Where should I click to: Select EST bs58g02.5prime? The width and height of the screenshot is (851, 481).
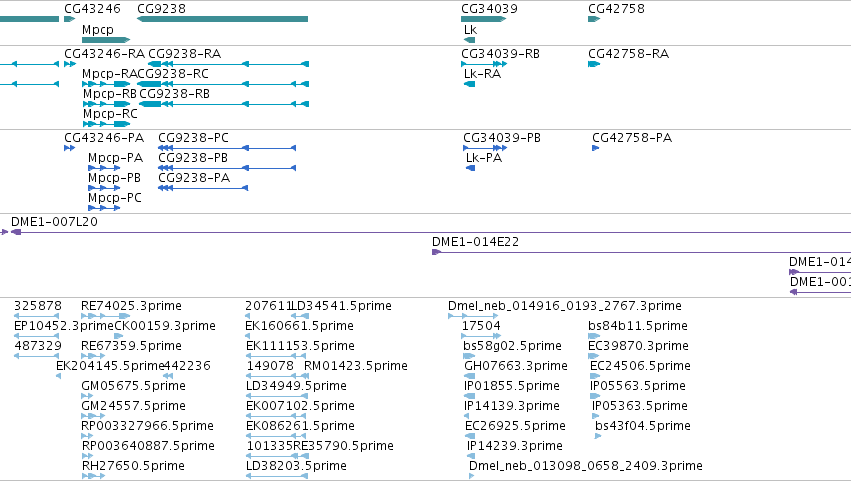(512, 346)
